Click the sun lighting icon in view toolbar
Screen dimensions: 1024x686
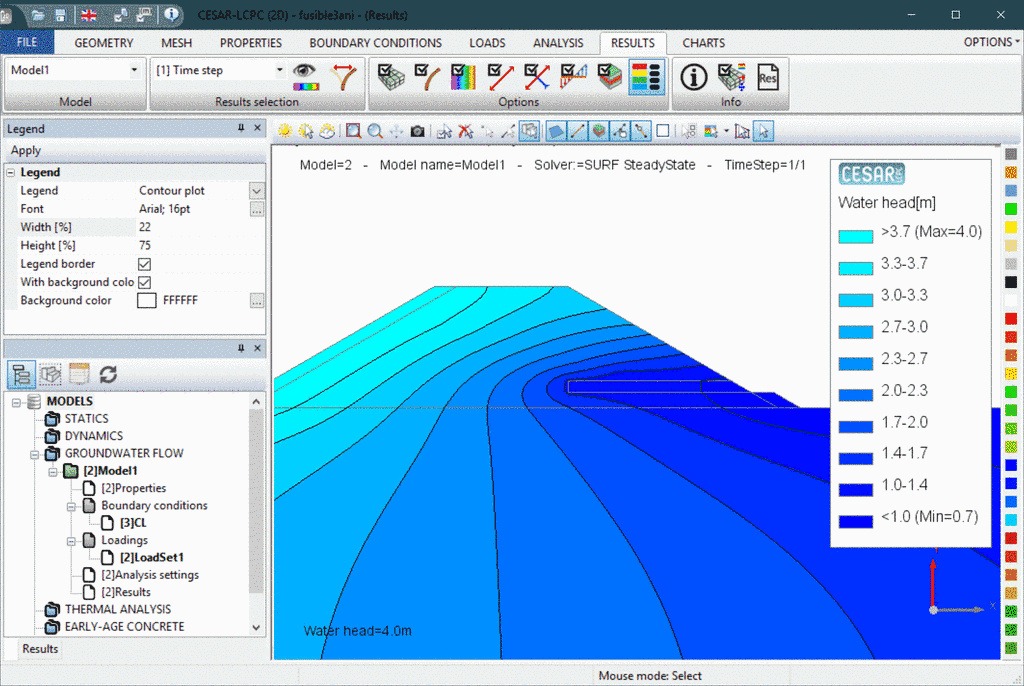(285, 131)
